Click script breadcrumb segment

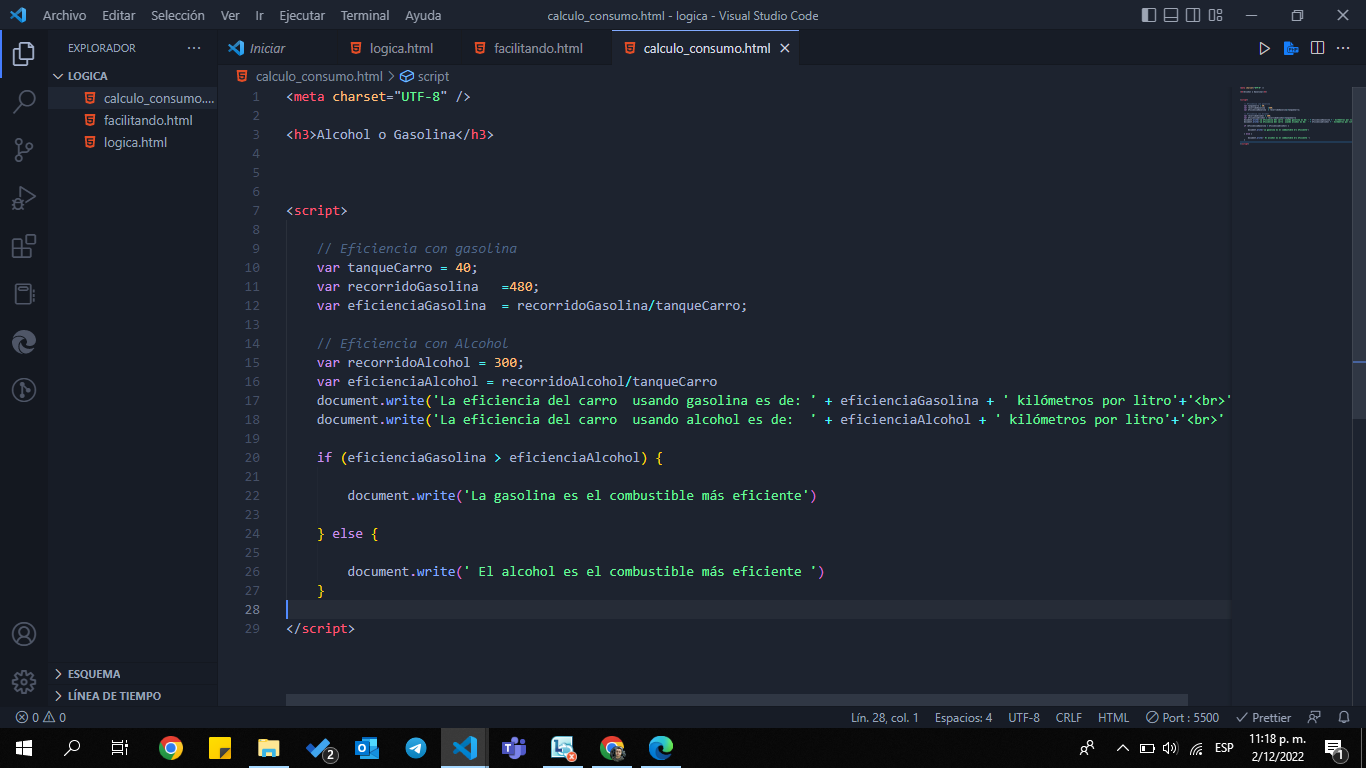(433, 76)
